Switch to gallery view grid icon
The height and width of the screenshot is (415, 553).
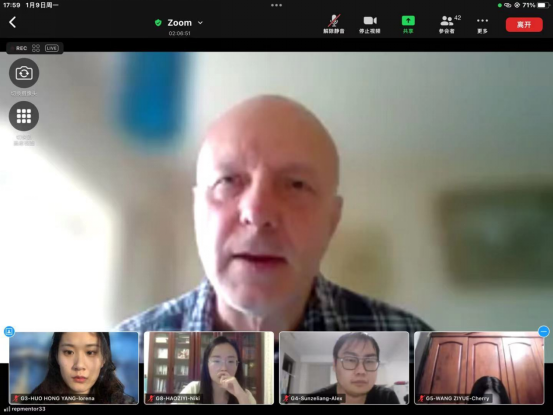(x=24, y=116)
